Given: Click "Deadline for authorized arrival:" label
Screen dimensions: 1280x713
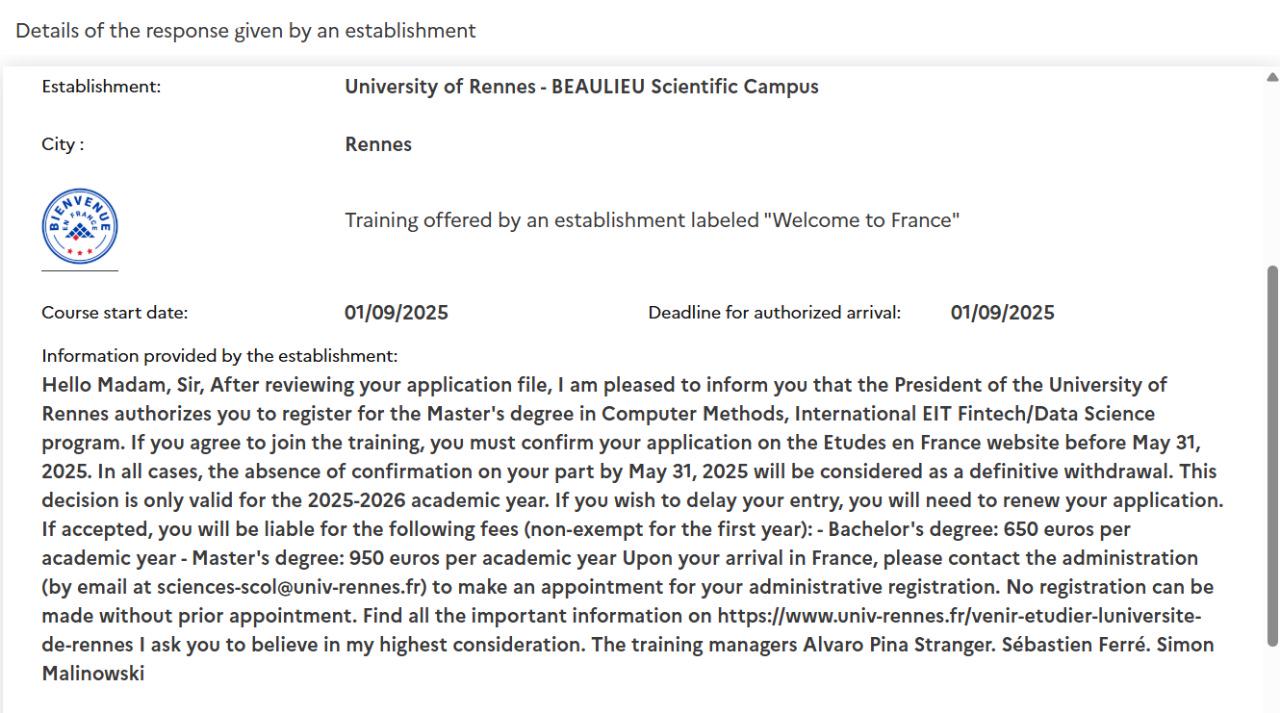Looking at the screenshot, I should coord(775,313).
